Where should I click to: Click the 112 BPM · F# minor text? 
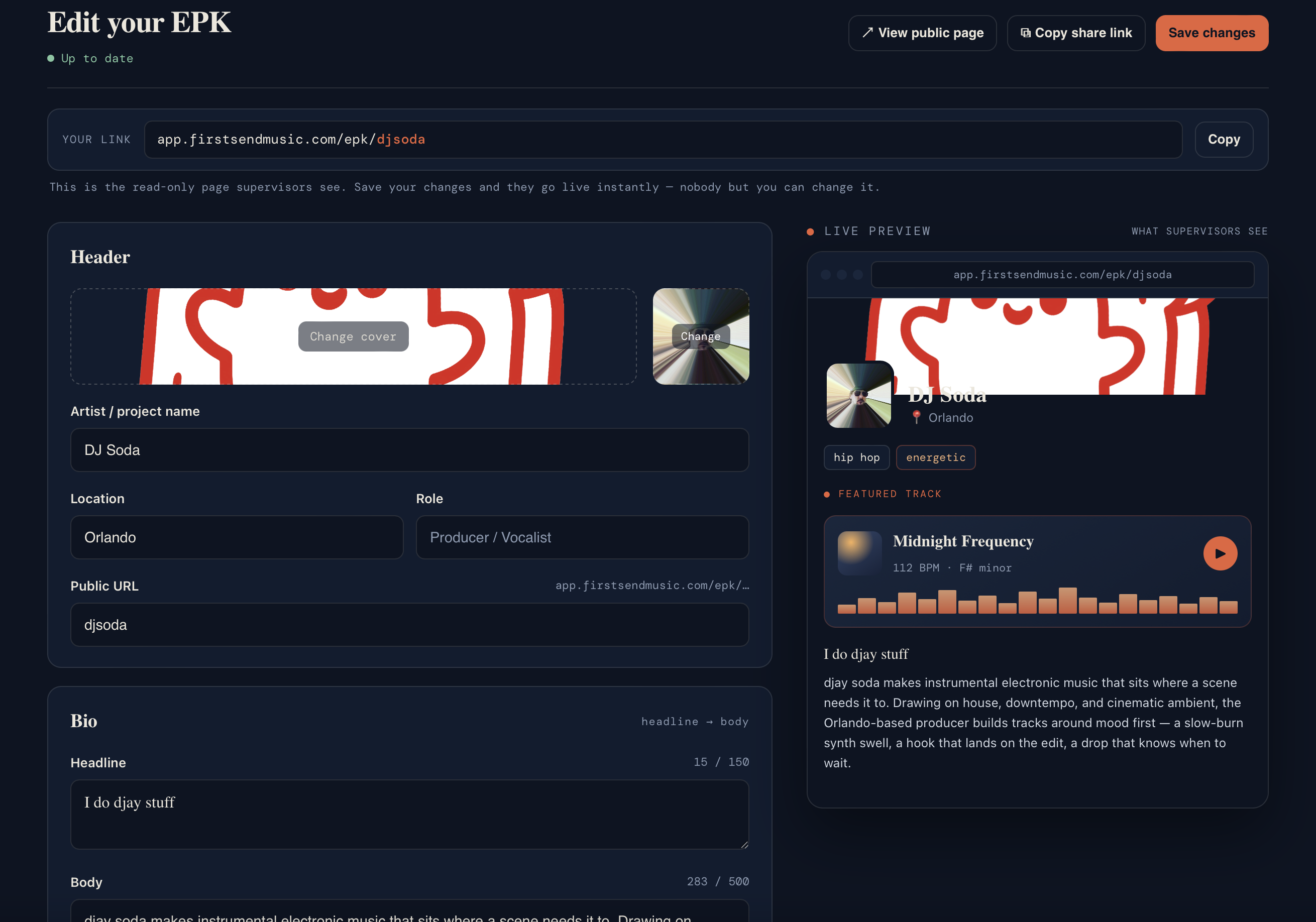pos(952,567)
